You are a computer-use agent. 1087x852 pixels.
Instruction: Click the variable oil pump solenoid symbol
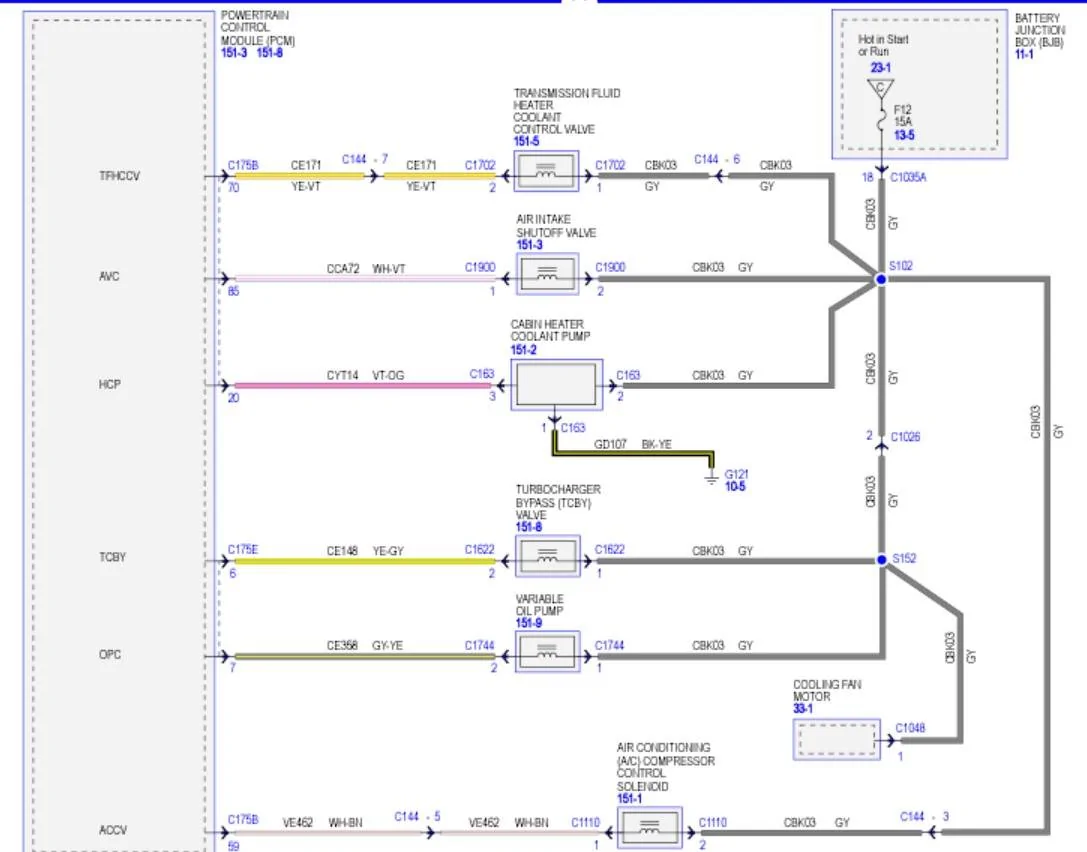[x=548, y=652]
